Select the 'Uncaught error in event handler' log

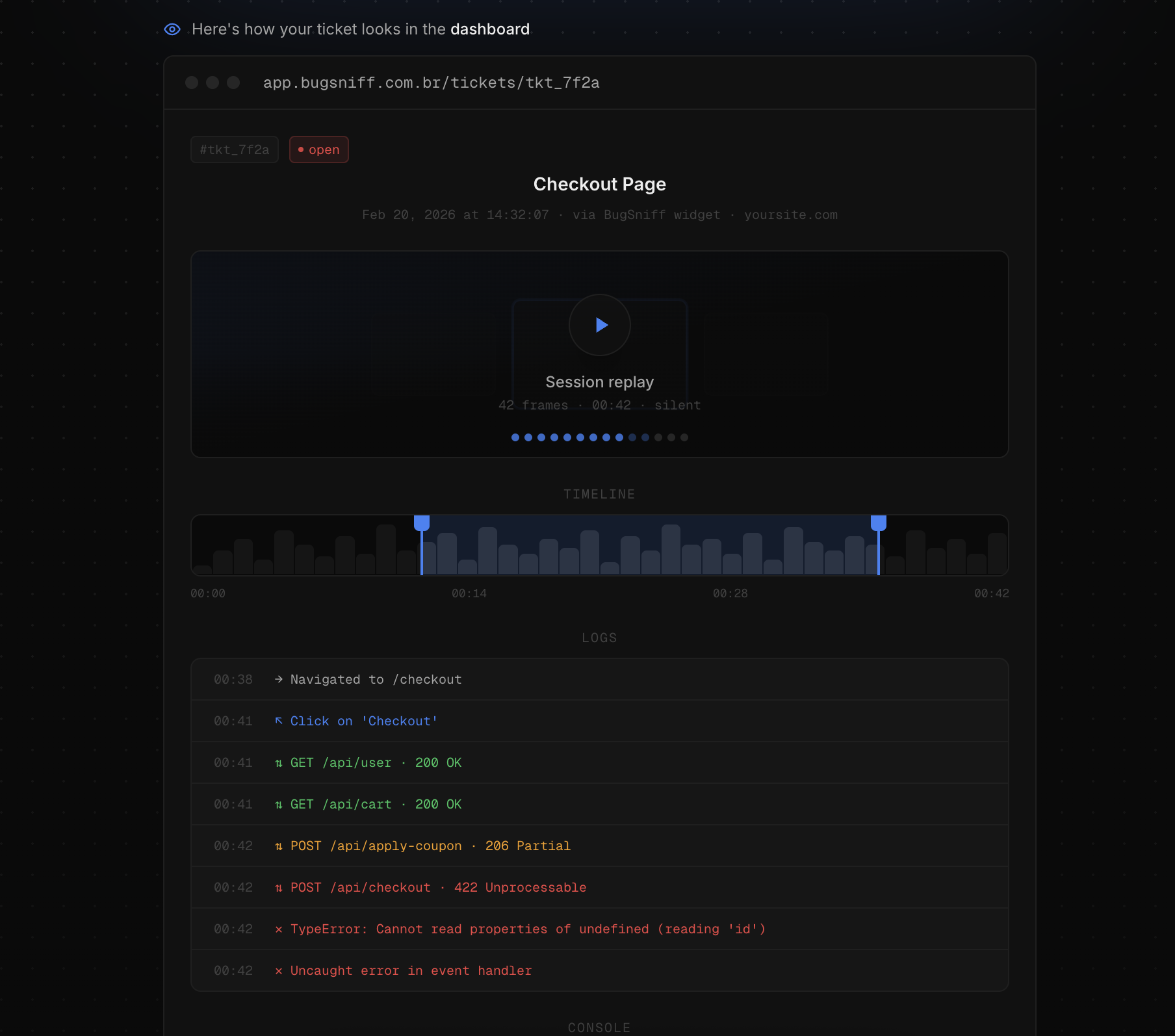pos(600,970)
